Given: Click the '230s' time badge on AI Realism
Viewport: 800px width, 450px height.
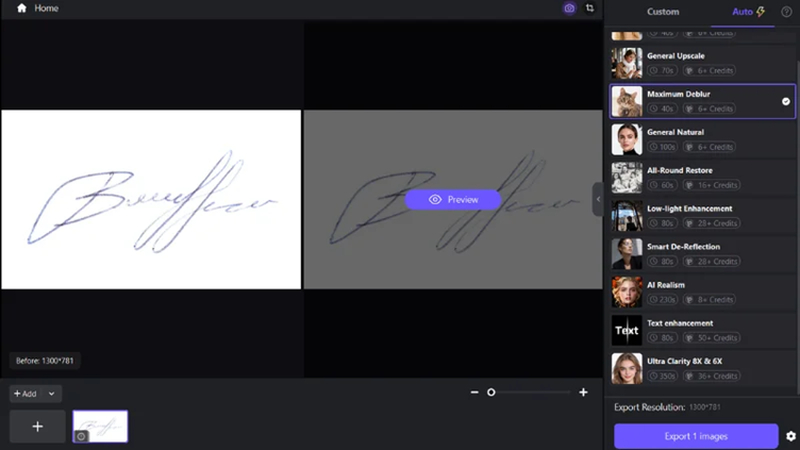Looking at the screenshot, I should coord(663,299).
